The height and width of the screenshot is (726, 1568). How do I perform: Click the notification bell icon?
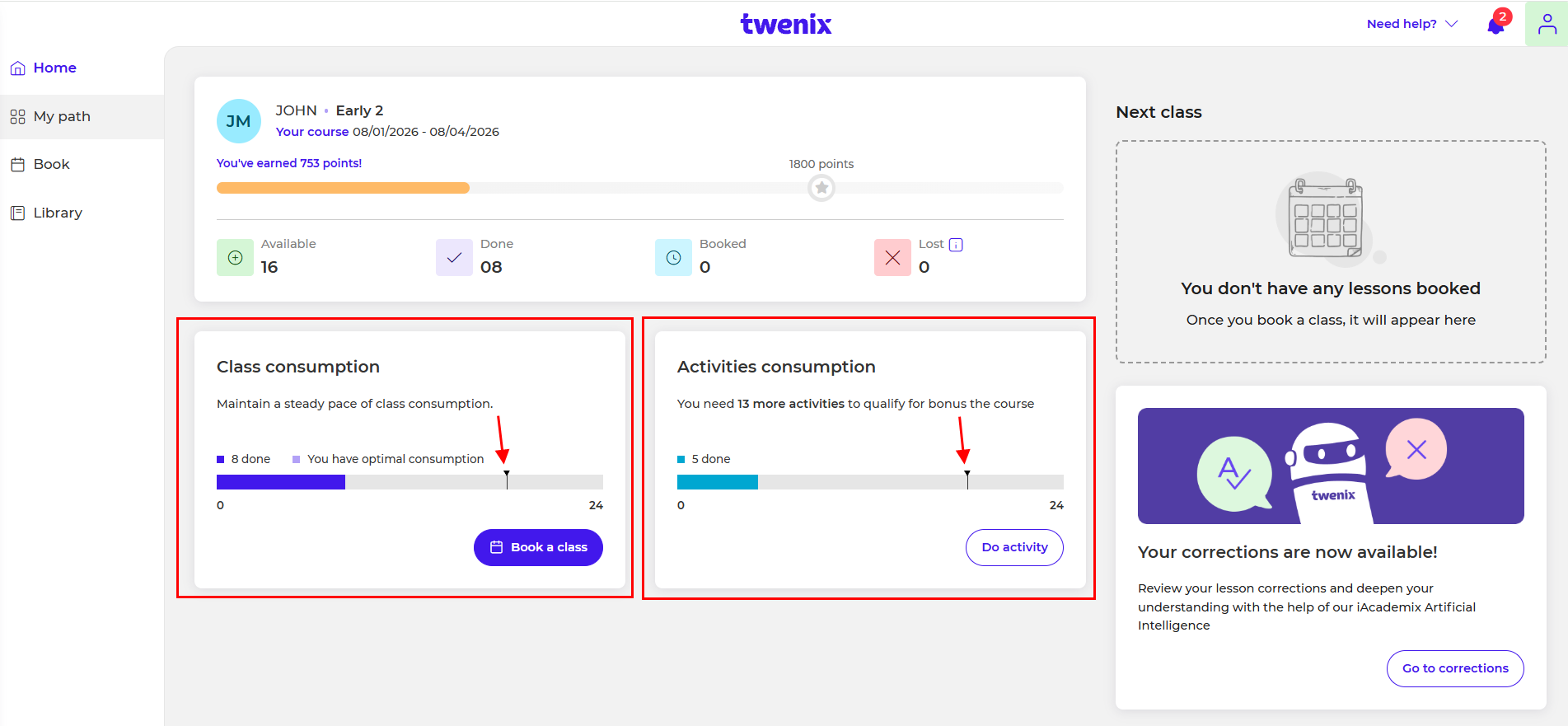tap(1495, 26)
